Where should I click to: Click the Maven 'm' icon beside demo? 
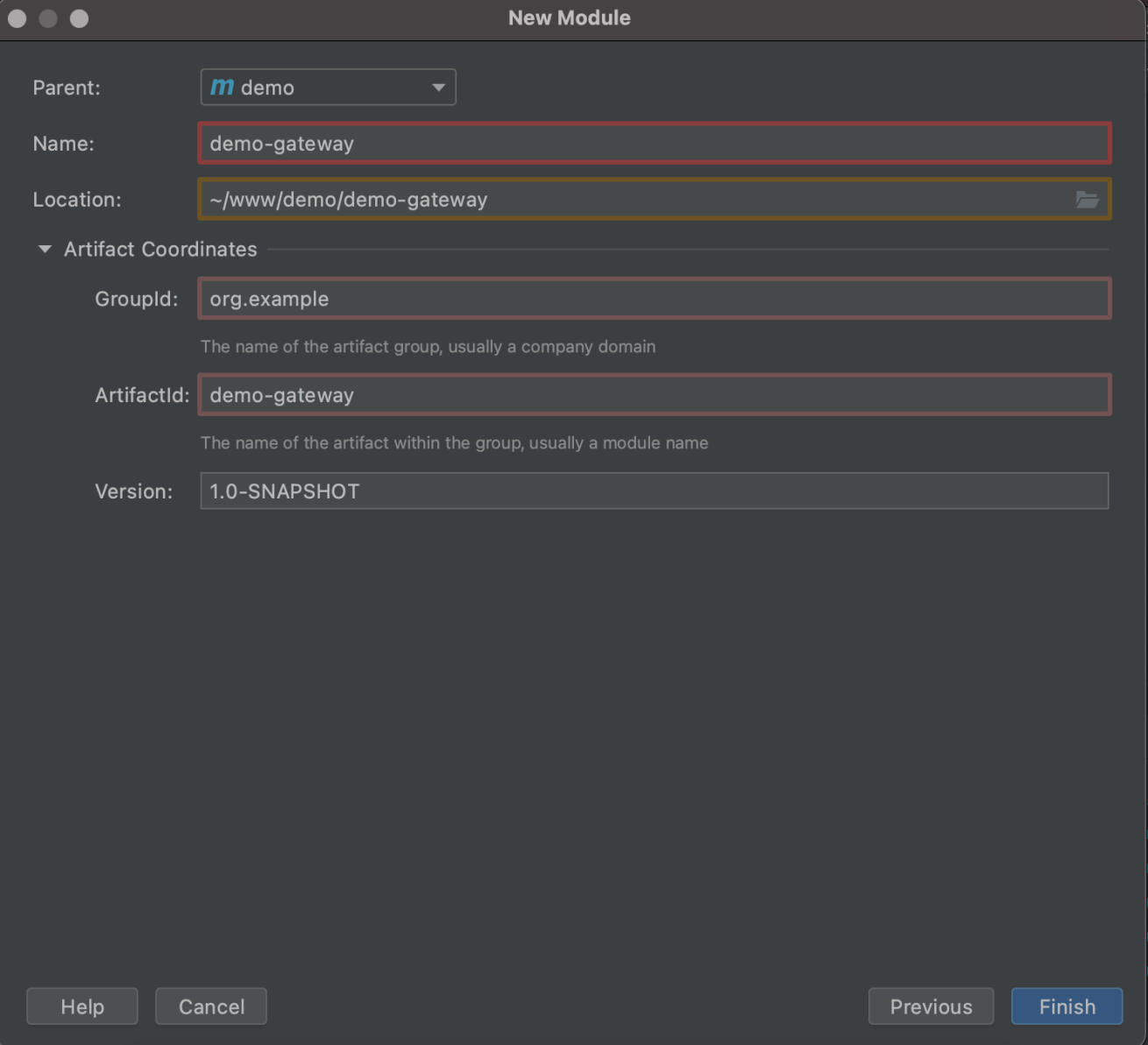coord(222,87)
